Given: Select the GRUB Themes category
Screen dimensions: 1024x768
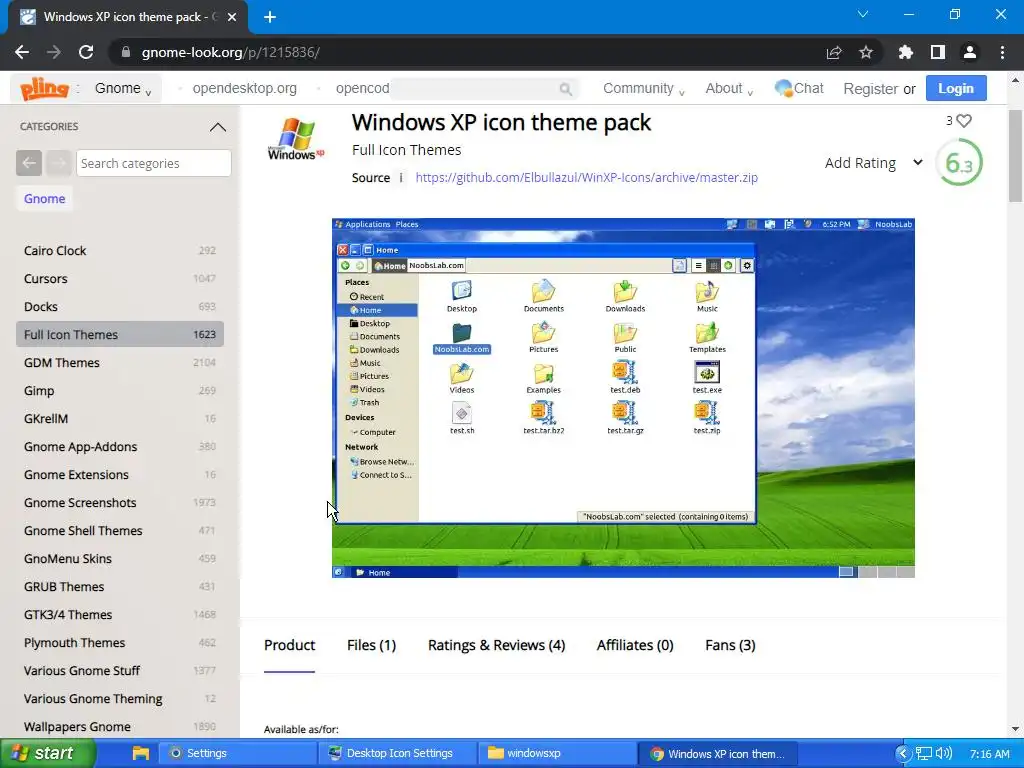Looking at the screenshot, I should (120, 586).
